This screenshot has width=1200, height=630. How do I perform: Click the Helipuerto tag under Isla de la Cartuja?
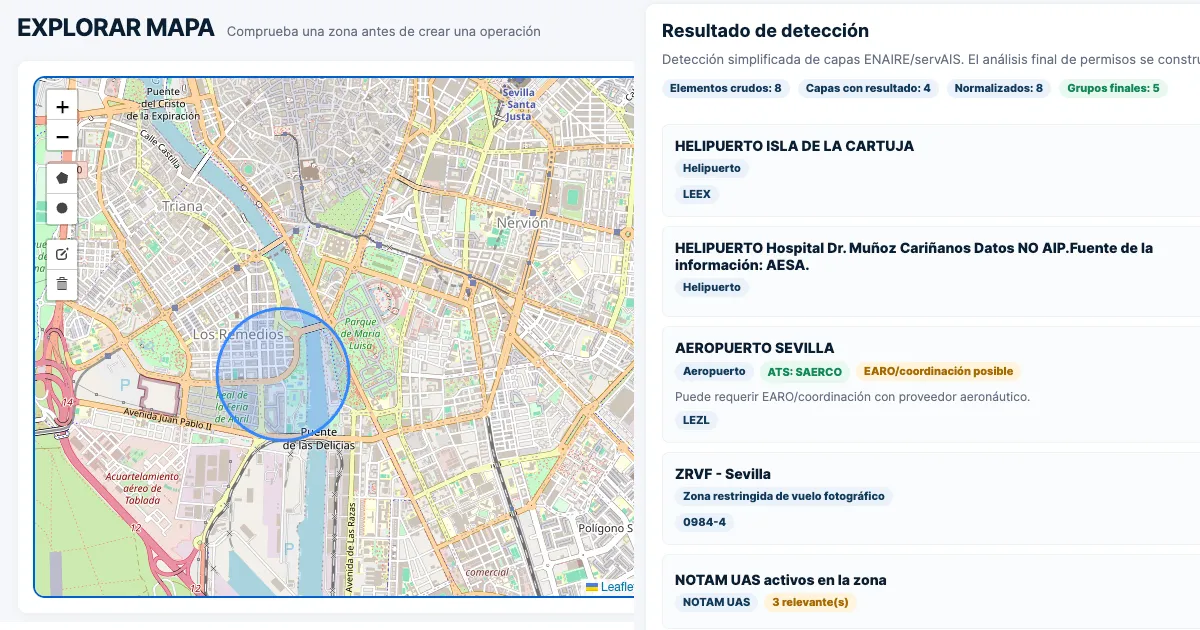point(712,168)
